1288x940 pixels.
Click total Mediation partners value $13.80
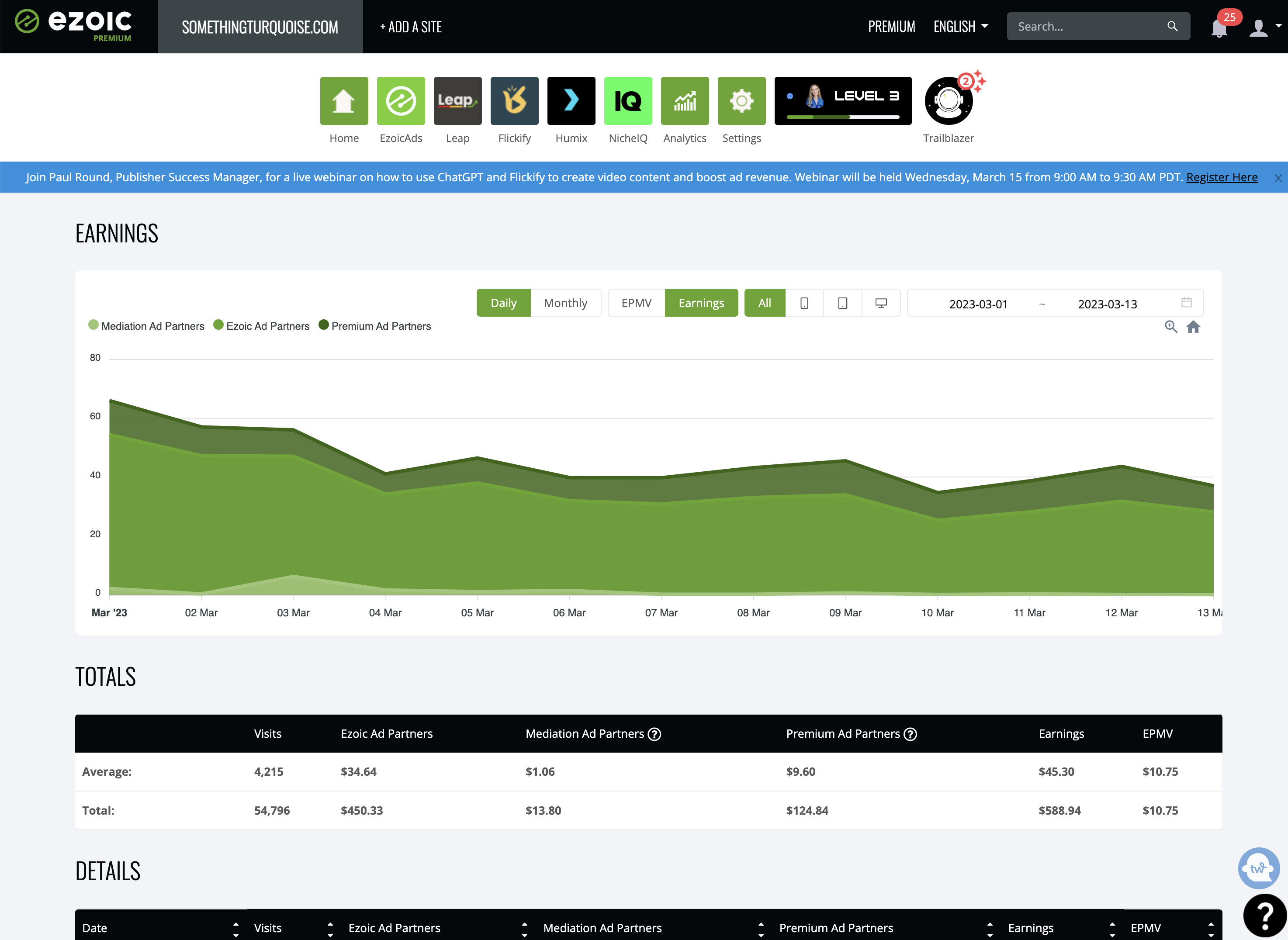(x=544, y=810)
